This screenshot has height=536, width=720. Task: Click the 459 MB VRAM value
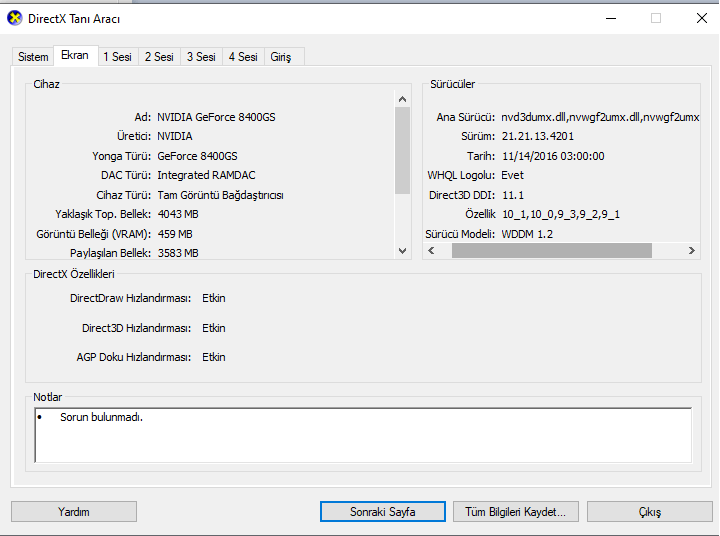click(175, 234)
